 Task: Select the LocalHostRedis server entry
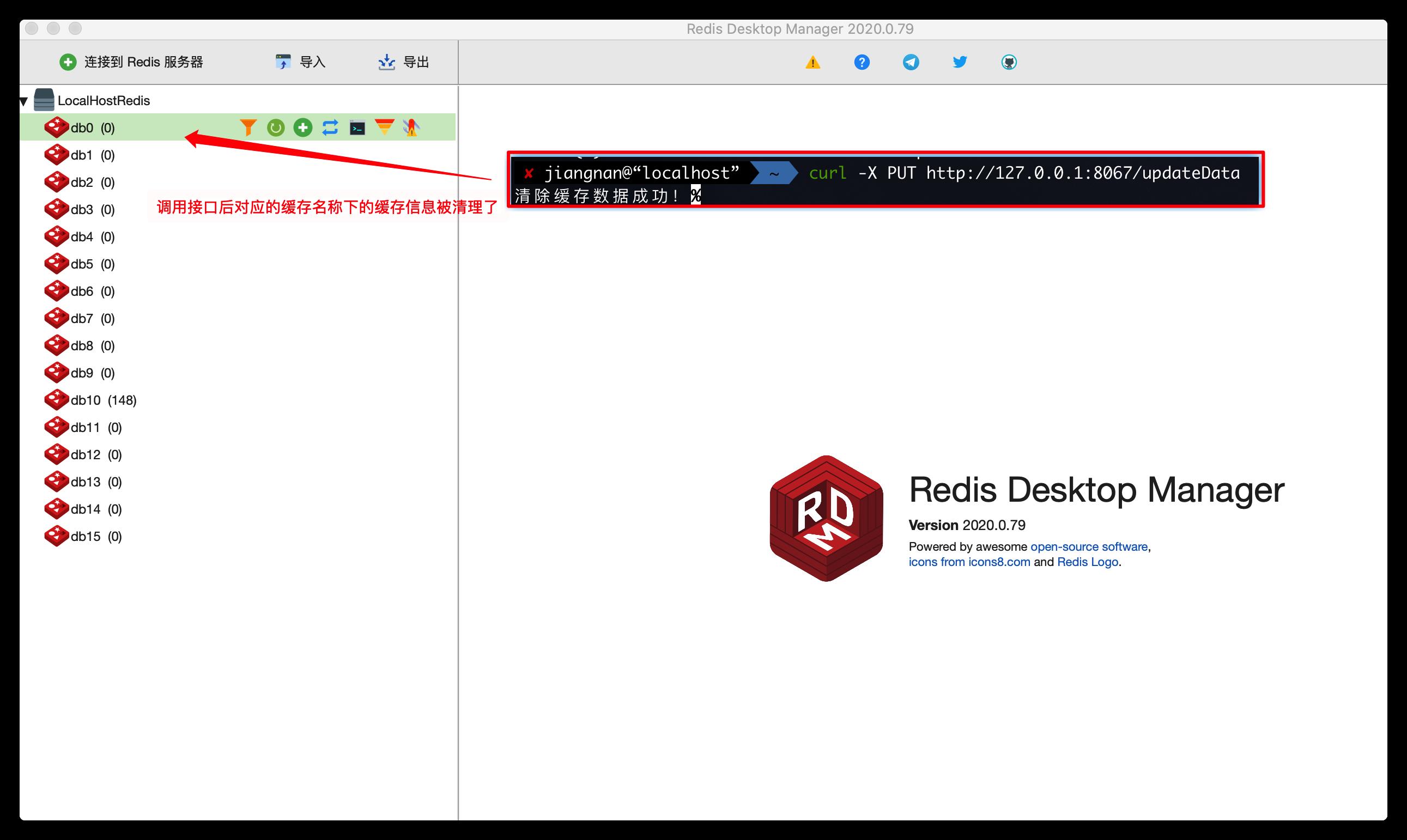(x=104, y=101)
